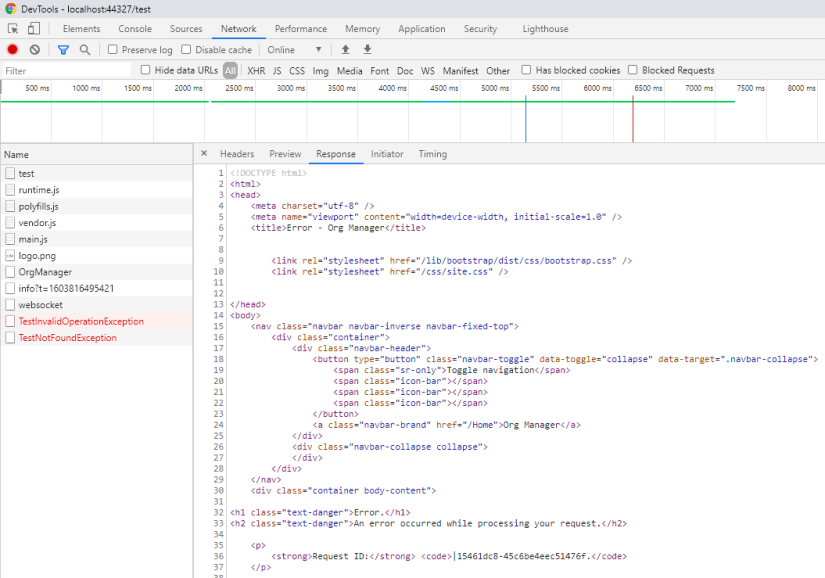Close the request details pane

click(x=204, y=154)
